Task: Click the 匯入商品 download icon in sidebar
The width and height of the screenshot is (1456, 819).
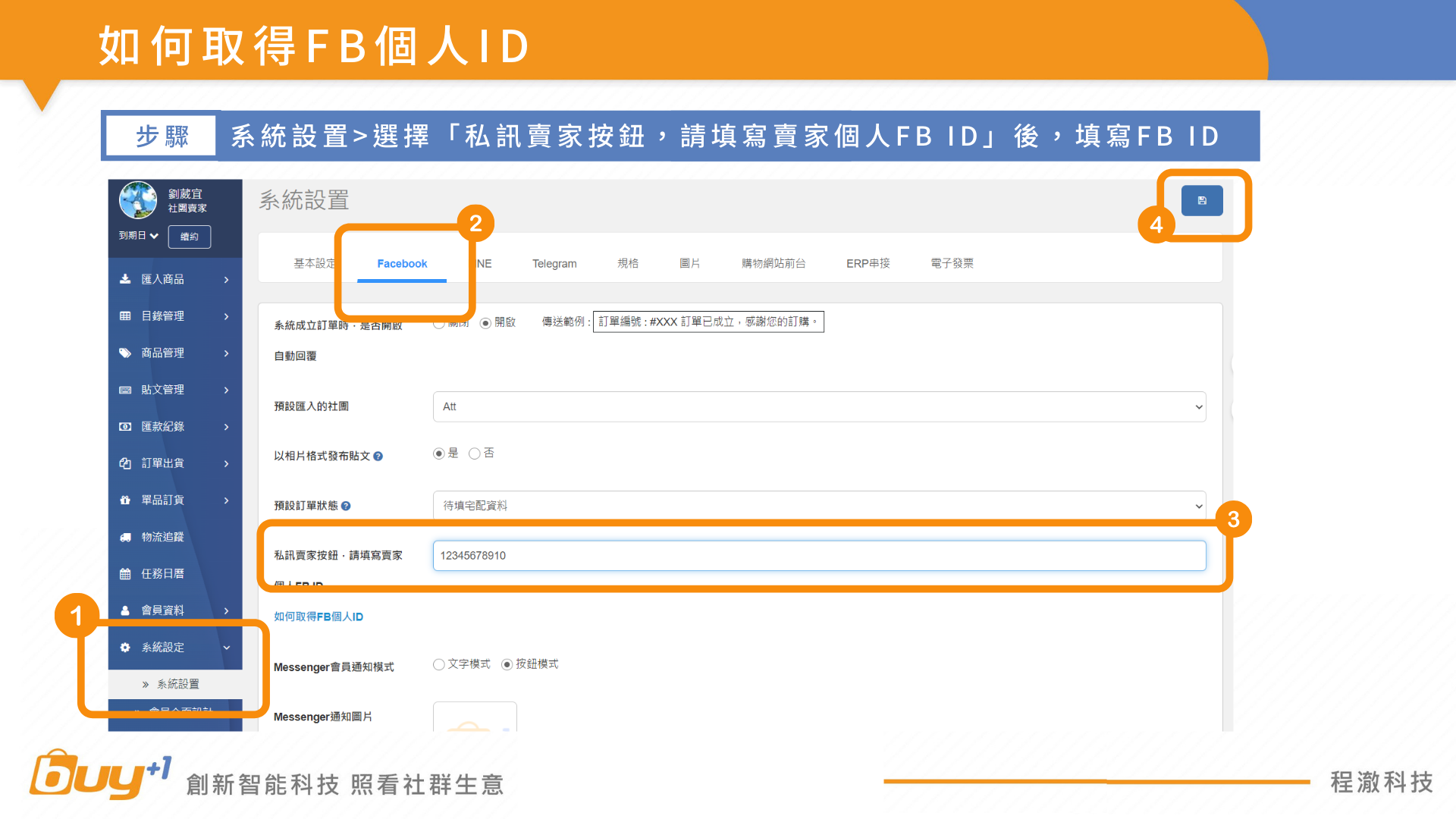Action: (x=125, y=279)
